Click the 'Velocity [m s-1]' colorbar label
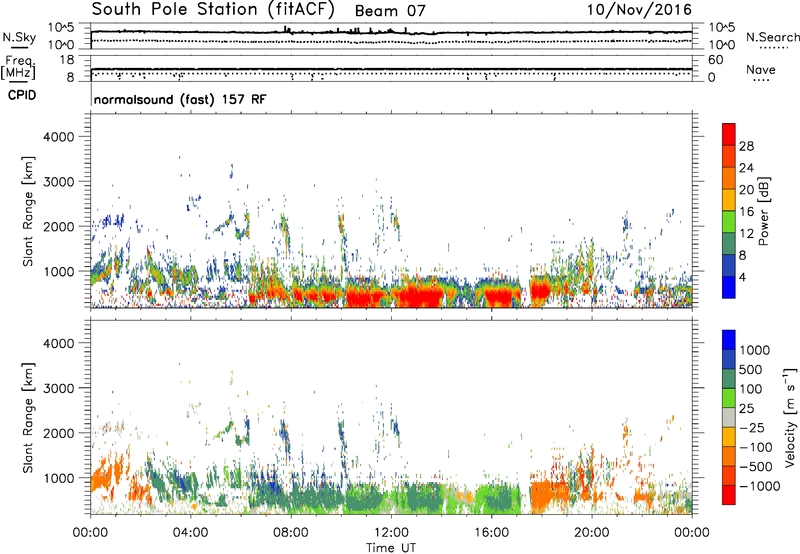The width and height of the screenshot is (800, 554). click(x=790, y=417)
